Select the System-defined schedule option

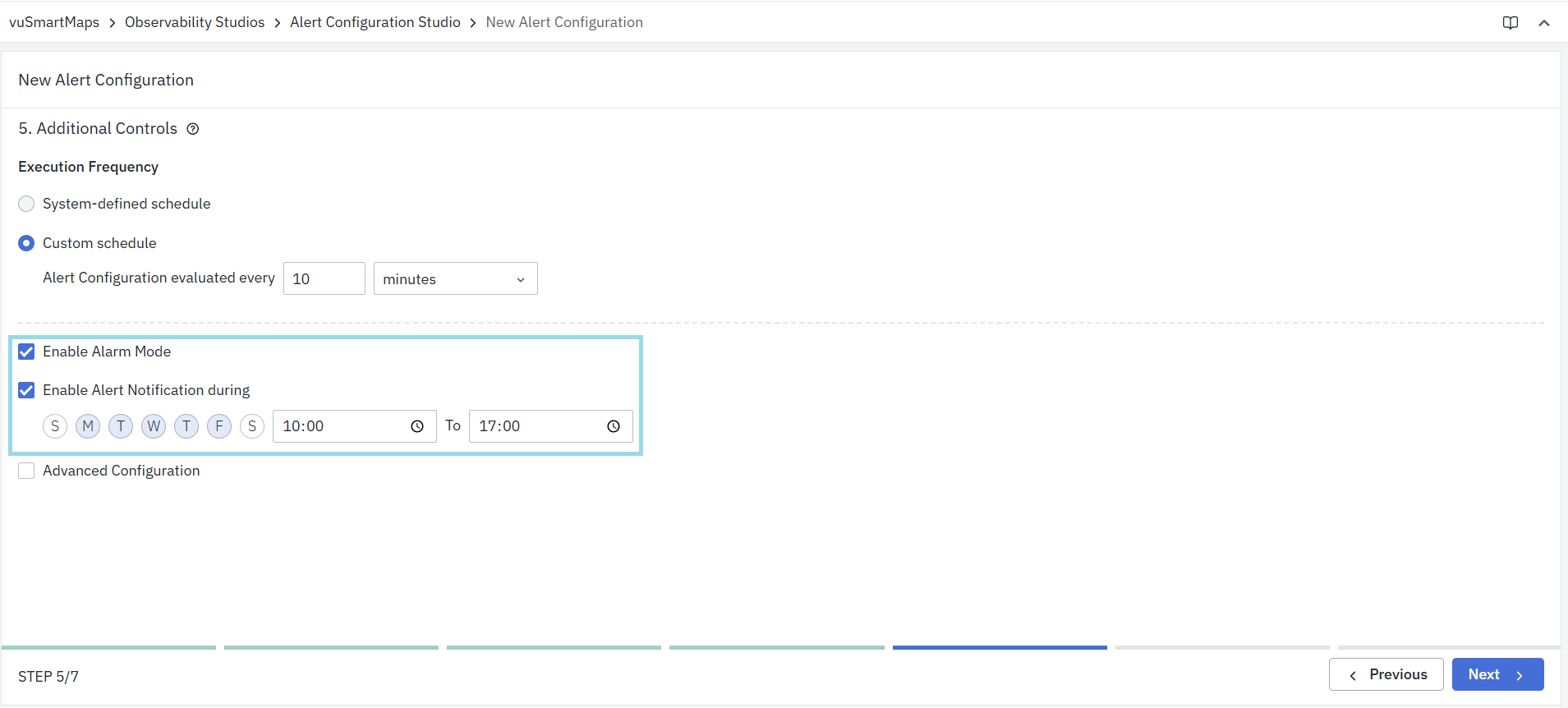point(26,204)
